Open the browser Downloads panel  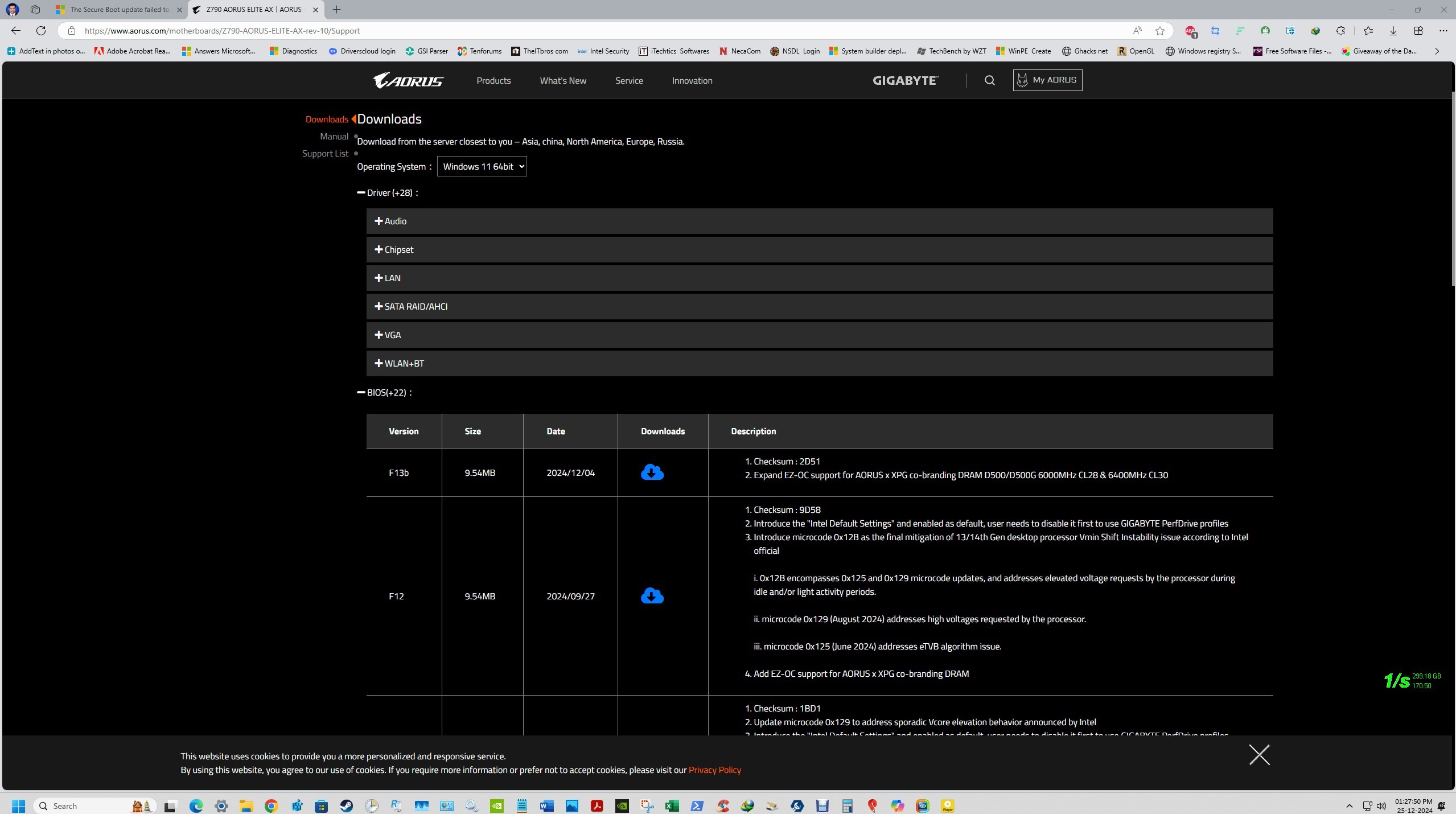point(1393,31)
